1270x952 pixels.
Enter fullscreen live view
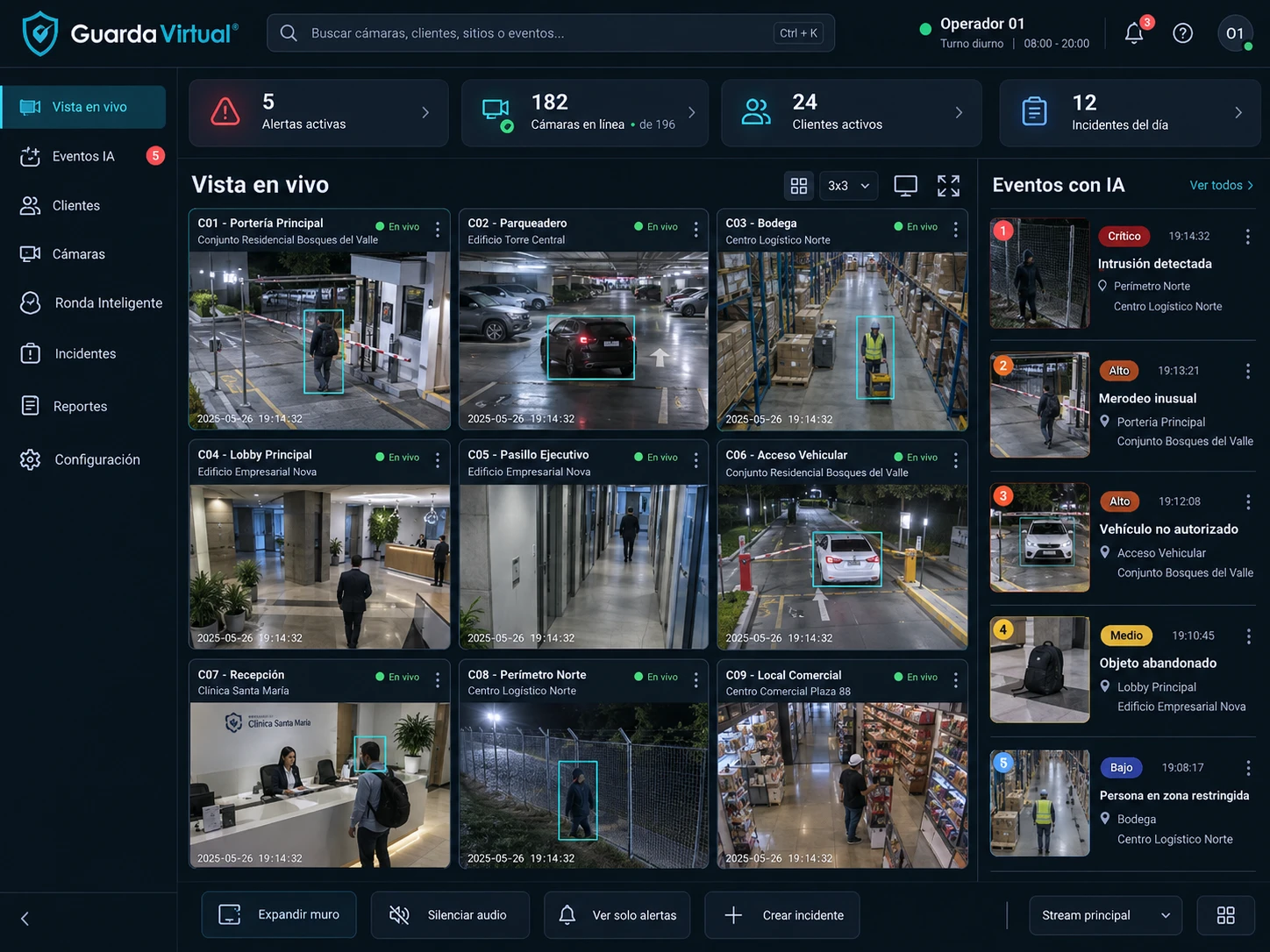(948, 185)
